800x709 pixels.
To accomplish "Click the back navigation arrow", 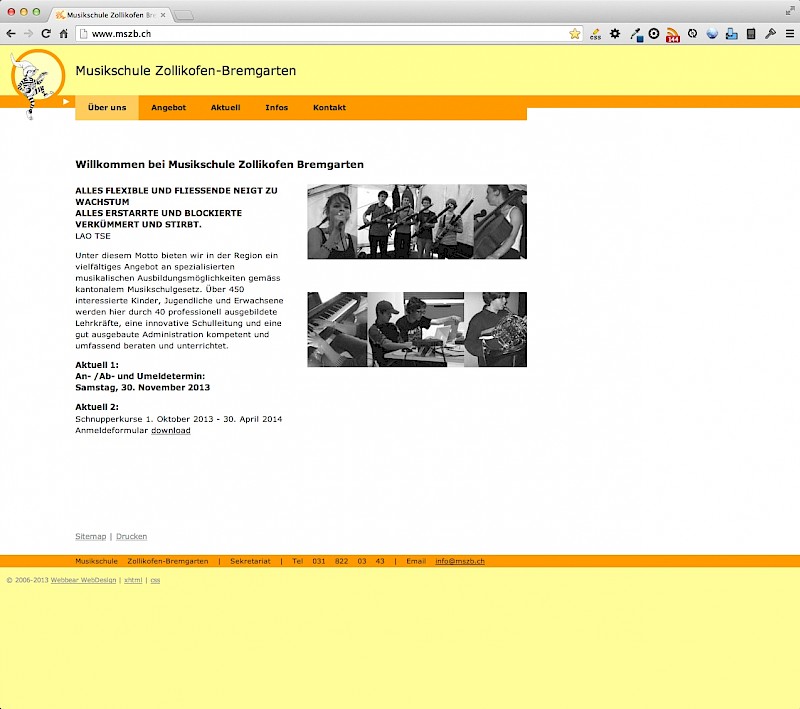I will click(x=11, y=33).
